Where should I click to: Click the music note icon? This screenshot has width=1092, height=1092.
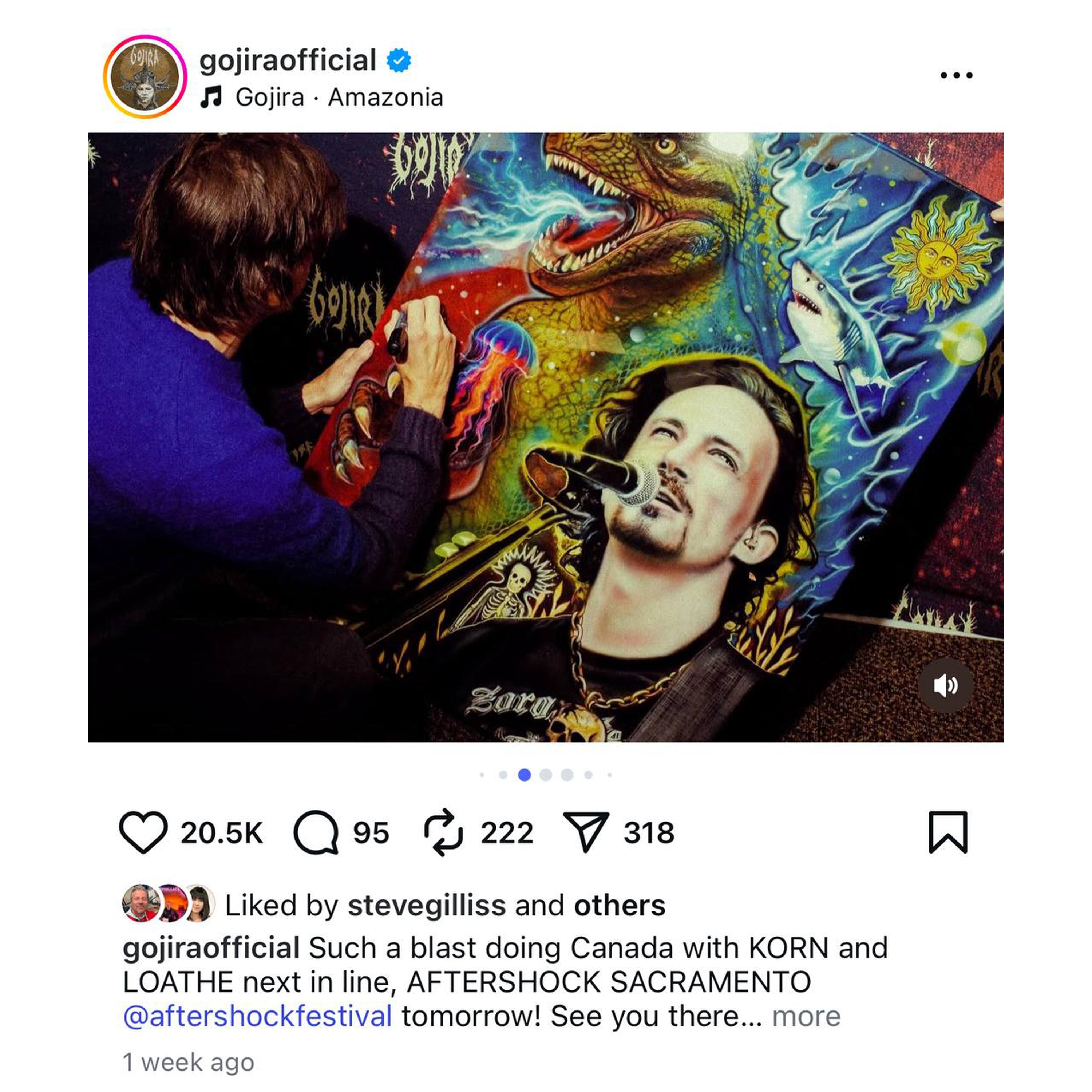coord(211,97)
